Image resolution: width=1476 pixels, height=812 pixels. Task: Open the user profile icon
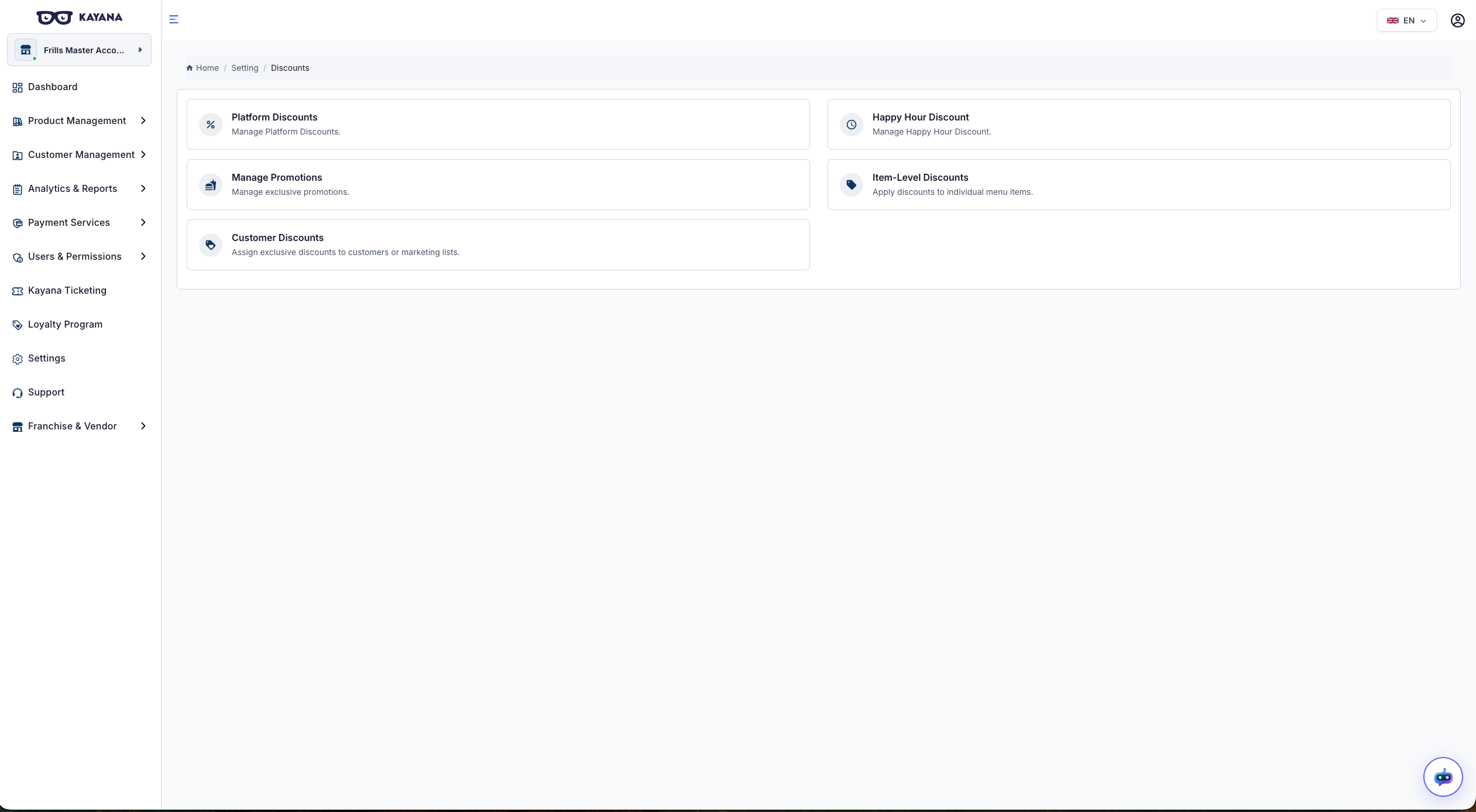[1457, 20]
